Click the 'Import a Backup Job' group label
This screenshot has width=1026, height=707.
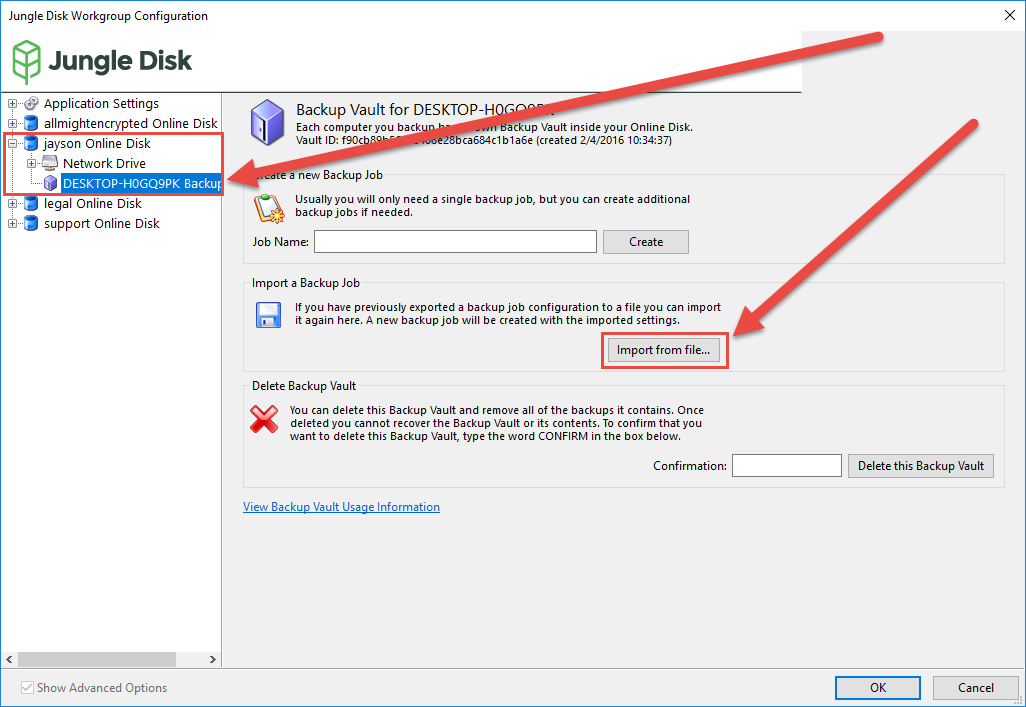point(306,283)
